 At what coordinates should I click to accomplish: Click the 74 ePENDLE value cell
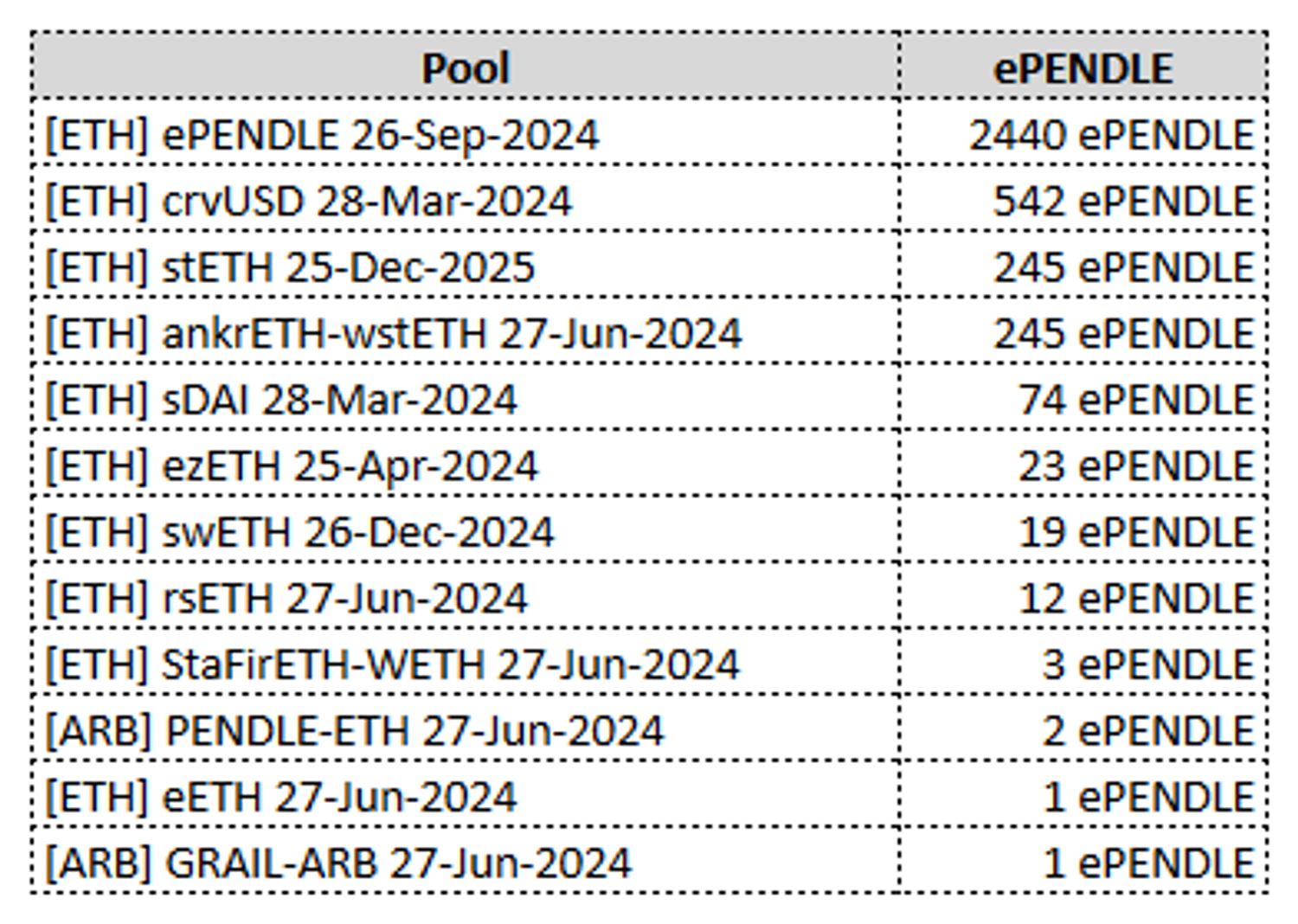[x=1135, y=400]
